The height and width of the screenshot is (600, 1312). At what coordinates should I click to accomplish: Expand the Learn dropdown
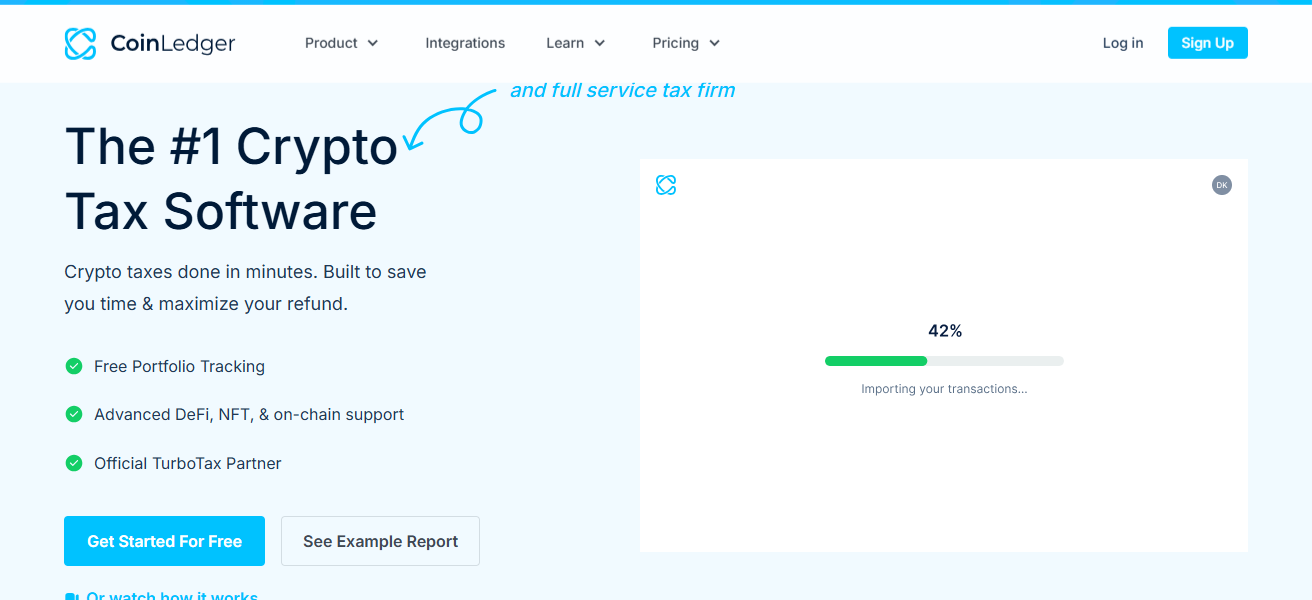click(575, 43)
